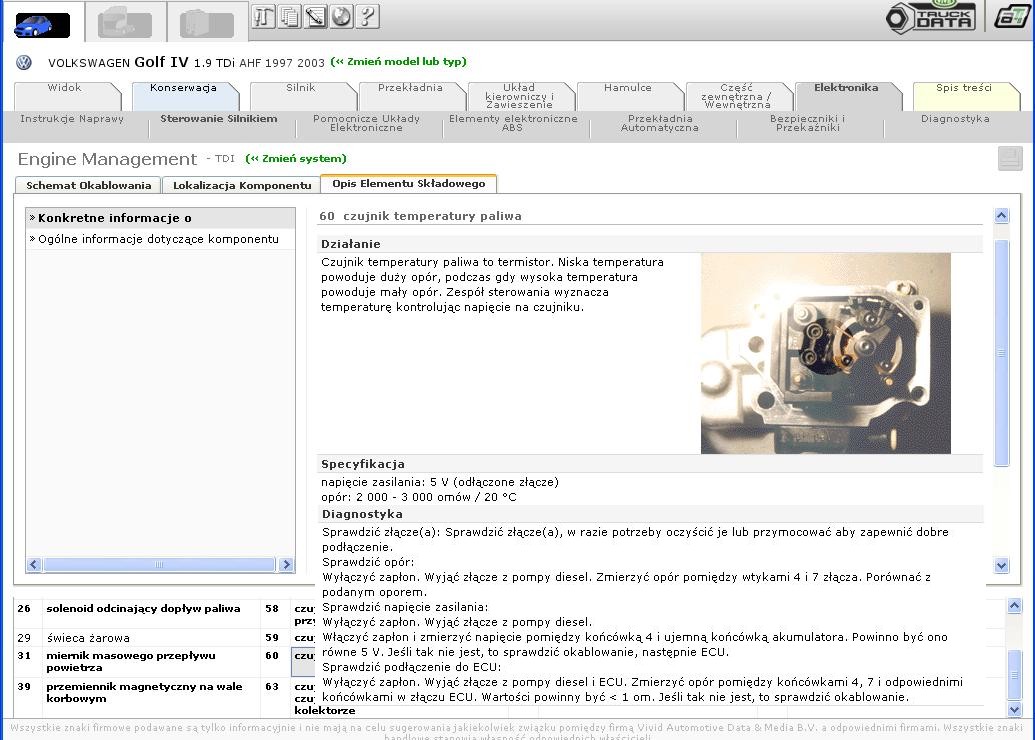Click the print icon beside Engine Management
1035x740 pixels.
(1010, 158)
